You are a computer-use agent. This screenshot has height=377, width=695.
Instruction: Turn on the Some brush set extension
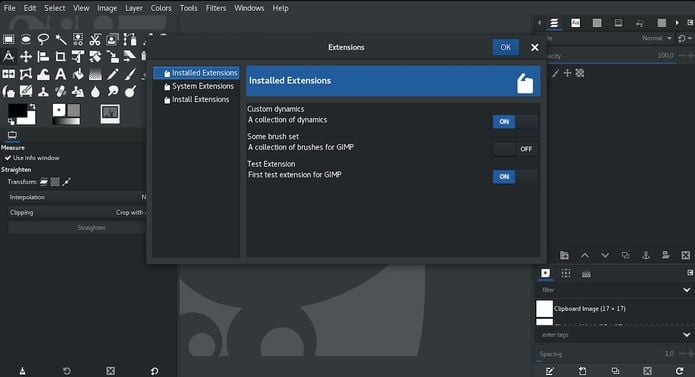click(515, 149)
